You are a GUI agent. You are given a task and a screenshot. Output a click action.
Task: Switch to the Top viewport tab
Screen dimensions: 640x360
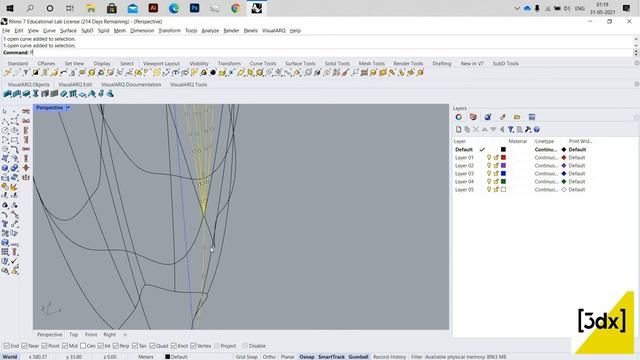coord(73,334)
